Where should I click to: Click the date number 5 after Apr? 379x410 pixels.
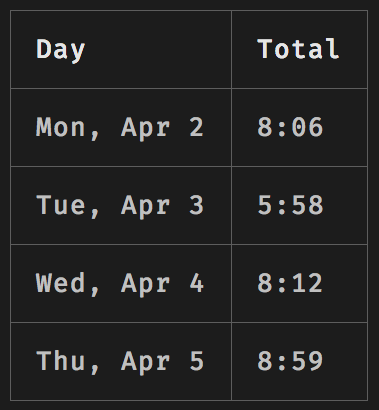point(197,361)
